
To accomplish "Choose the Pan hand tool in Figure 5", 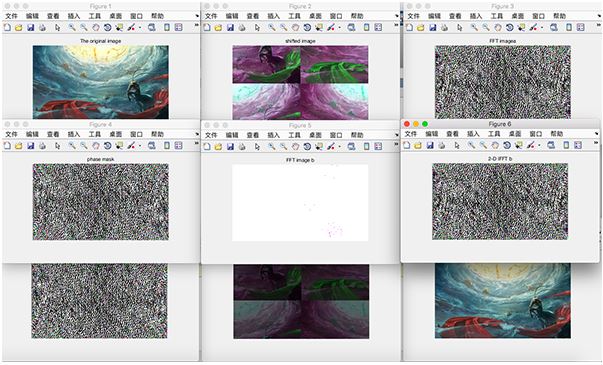I will [295, 147].
